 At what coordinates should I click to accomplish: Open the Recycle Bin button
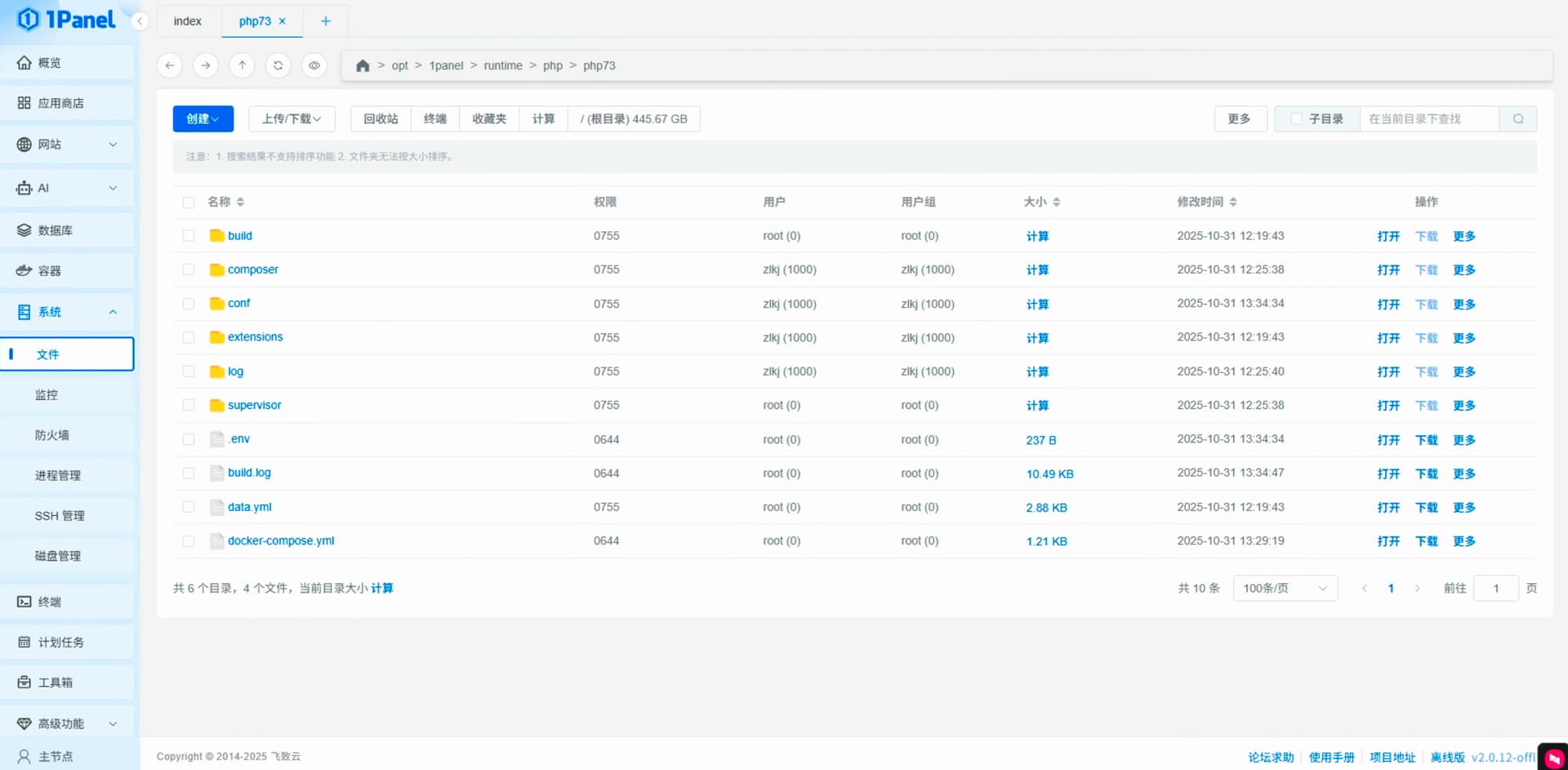381,119
